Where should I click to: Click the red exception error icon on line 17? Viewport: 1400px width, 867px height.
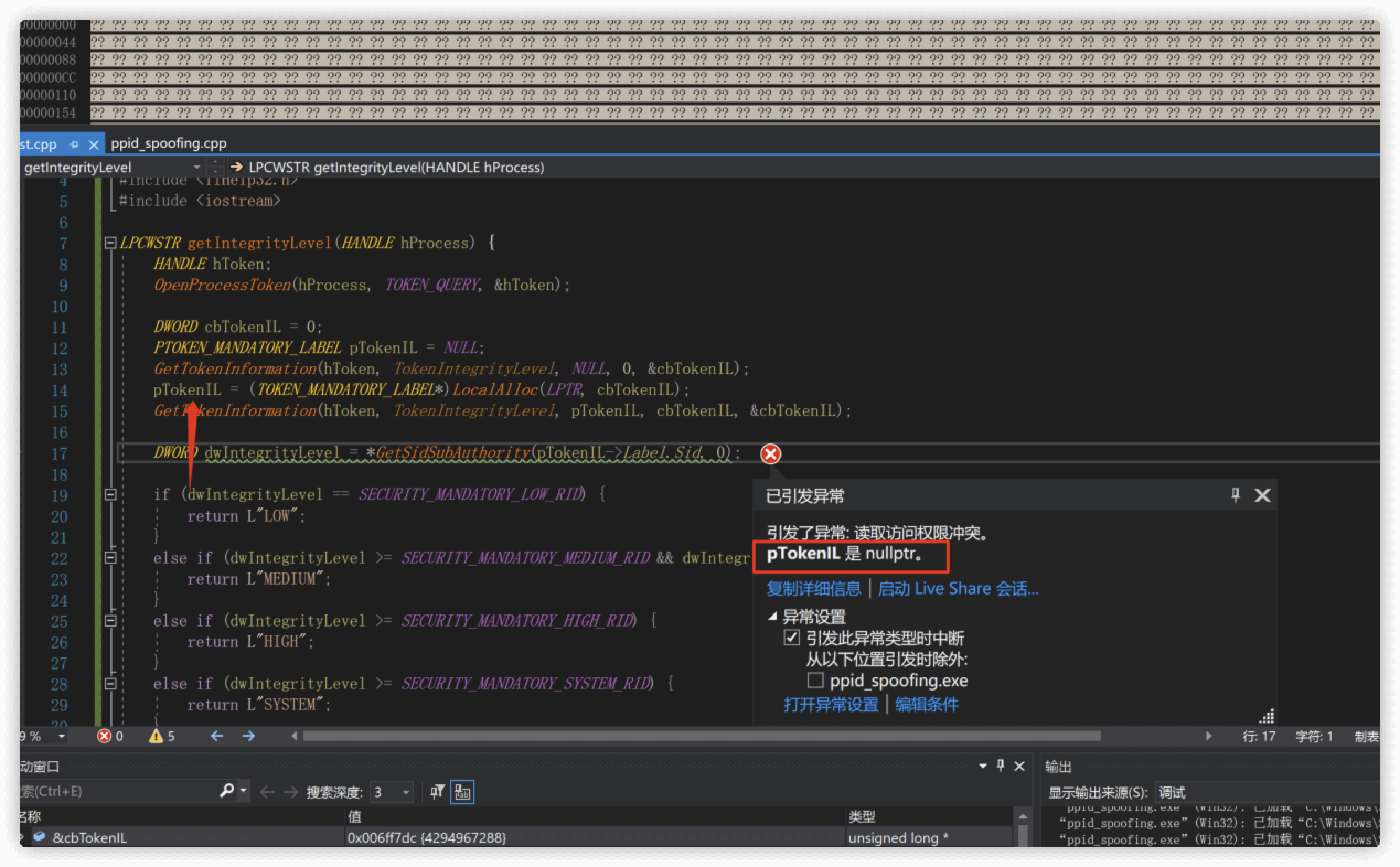coord(770,454)
